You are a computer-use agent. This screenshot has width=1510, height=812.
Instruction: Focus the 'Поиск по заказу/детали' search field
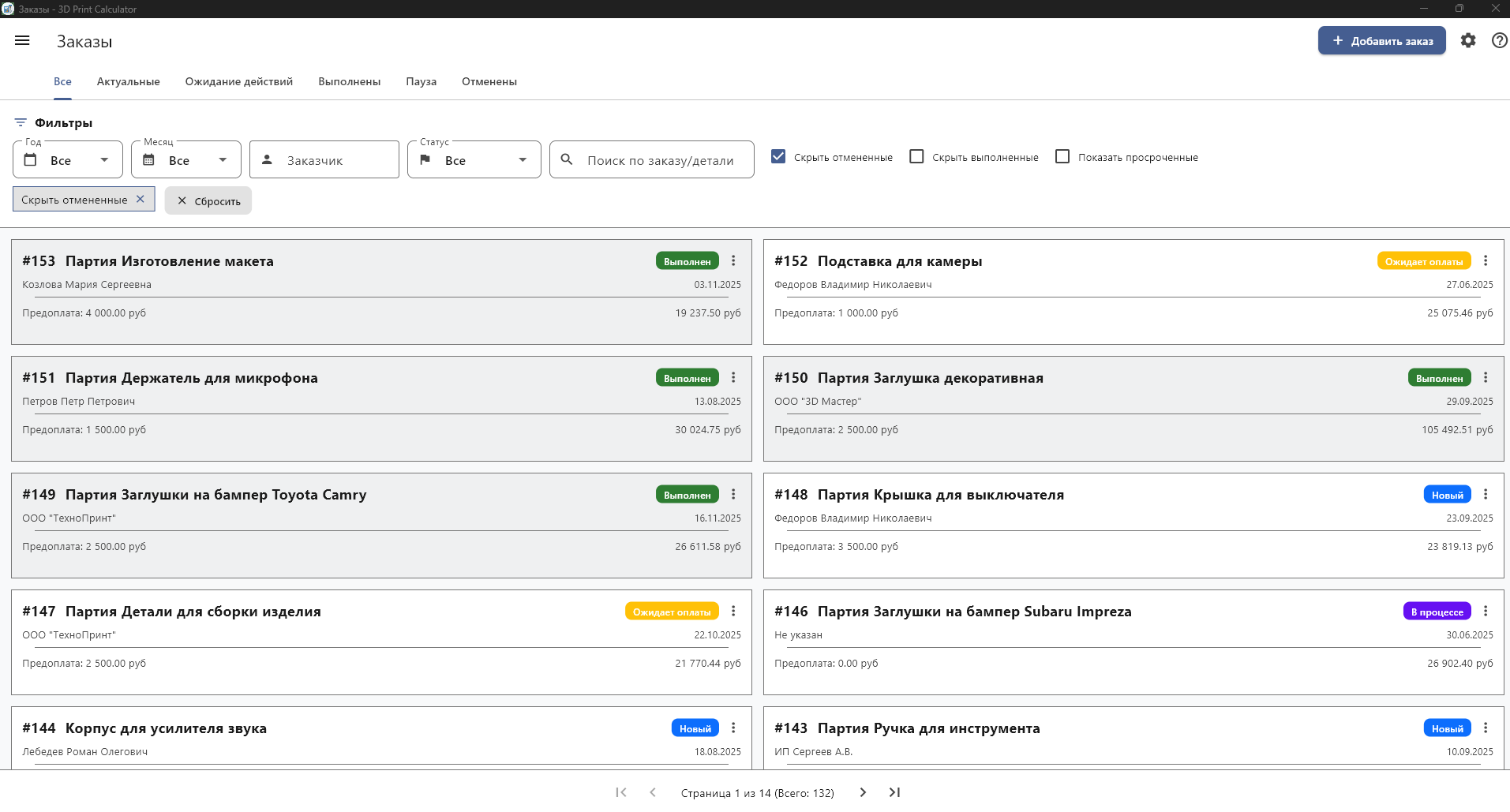click(660, 160)
